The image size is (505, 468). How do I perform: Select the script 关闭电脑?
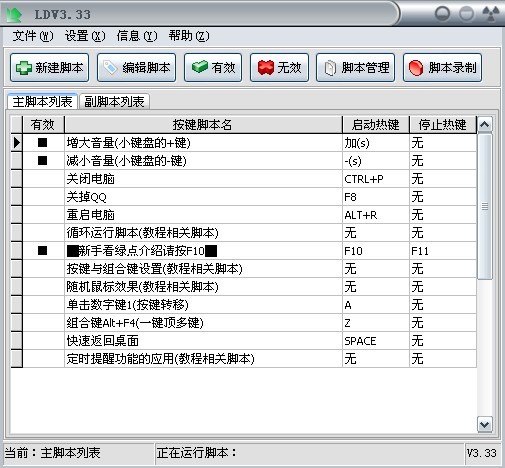click(x=203, y=179)
